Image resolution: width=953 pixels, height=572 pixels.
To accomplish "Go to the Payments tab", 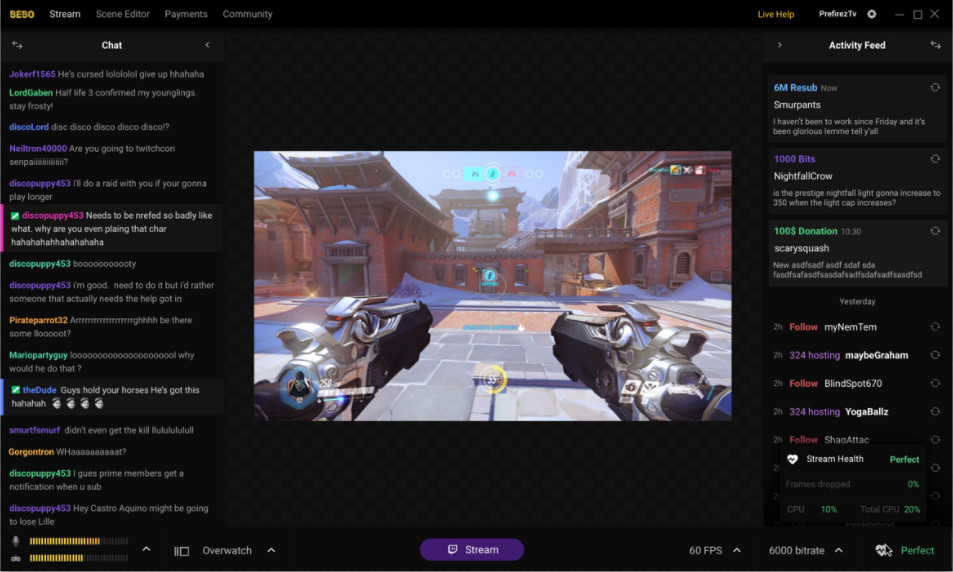I will coord(186,14).
